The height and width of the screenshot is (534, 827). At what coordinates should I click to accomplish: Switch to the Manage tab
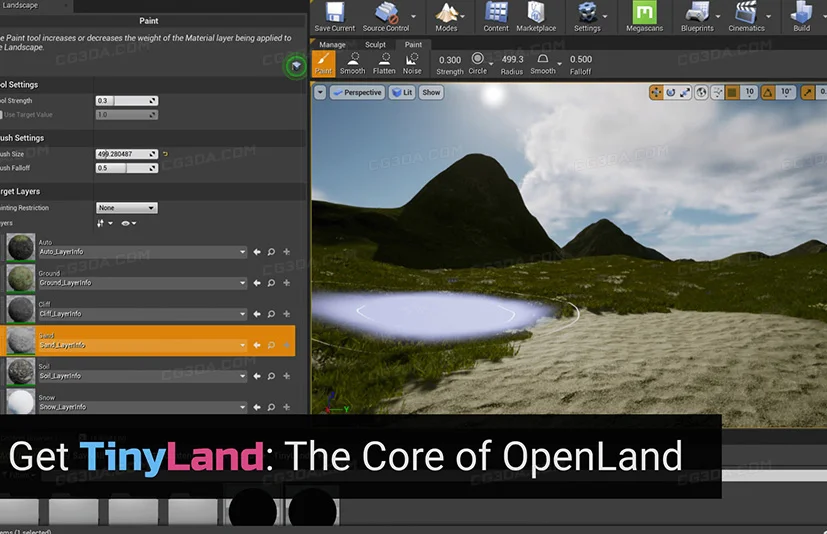[x=332, y=45]
